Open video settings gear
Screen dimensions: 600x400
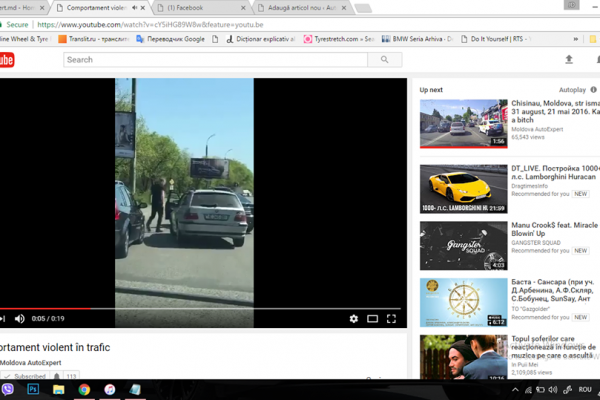(354, 318)
